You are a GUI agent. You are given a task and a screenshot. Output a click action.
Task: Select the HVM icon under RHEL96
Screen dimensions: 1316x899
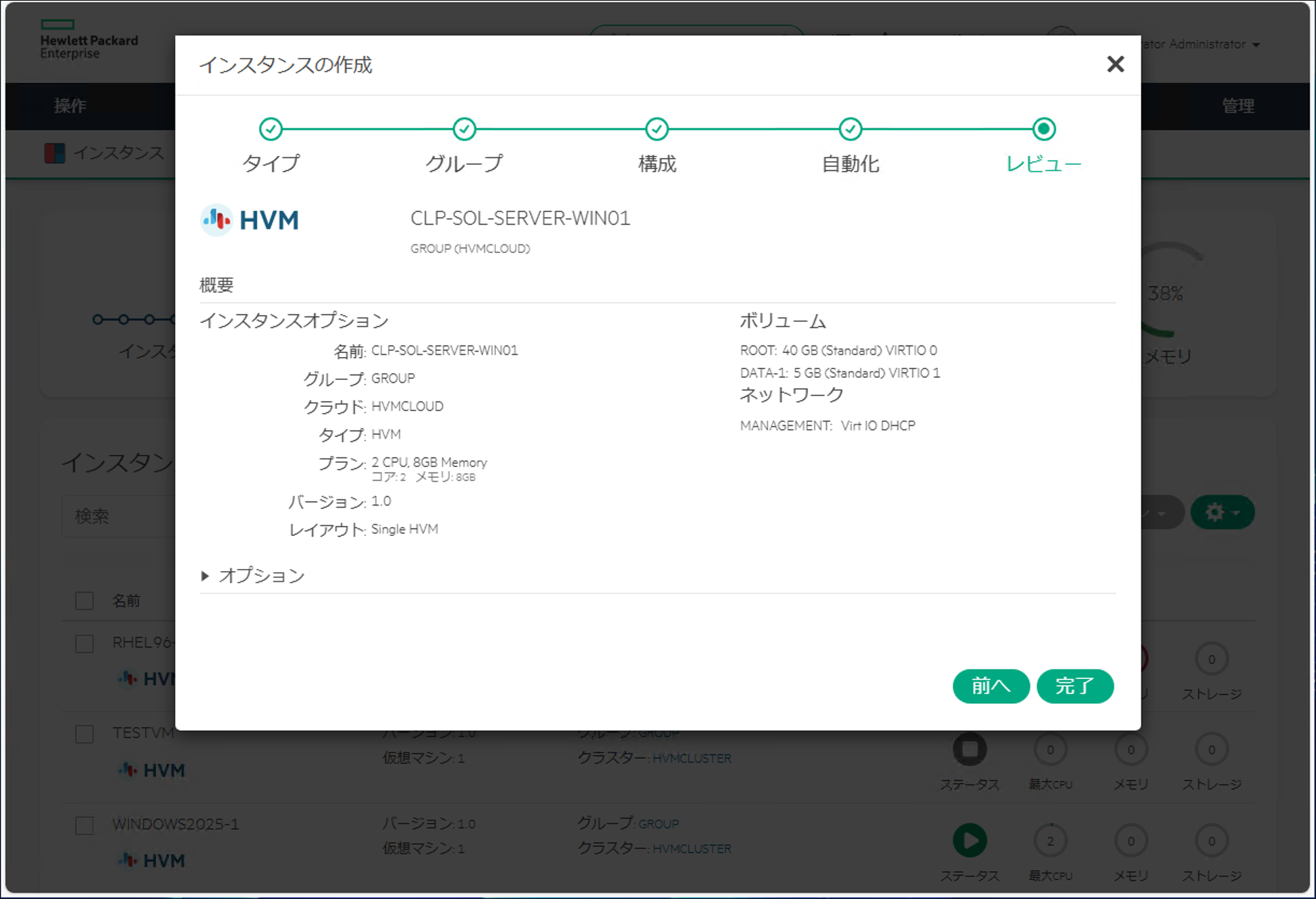[128, 679]
